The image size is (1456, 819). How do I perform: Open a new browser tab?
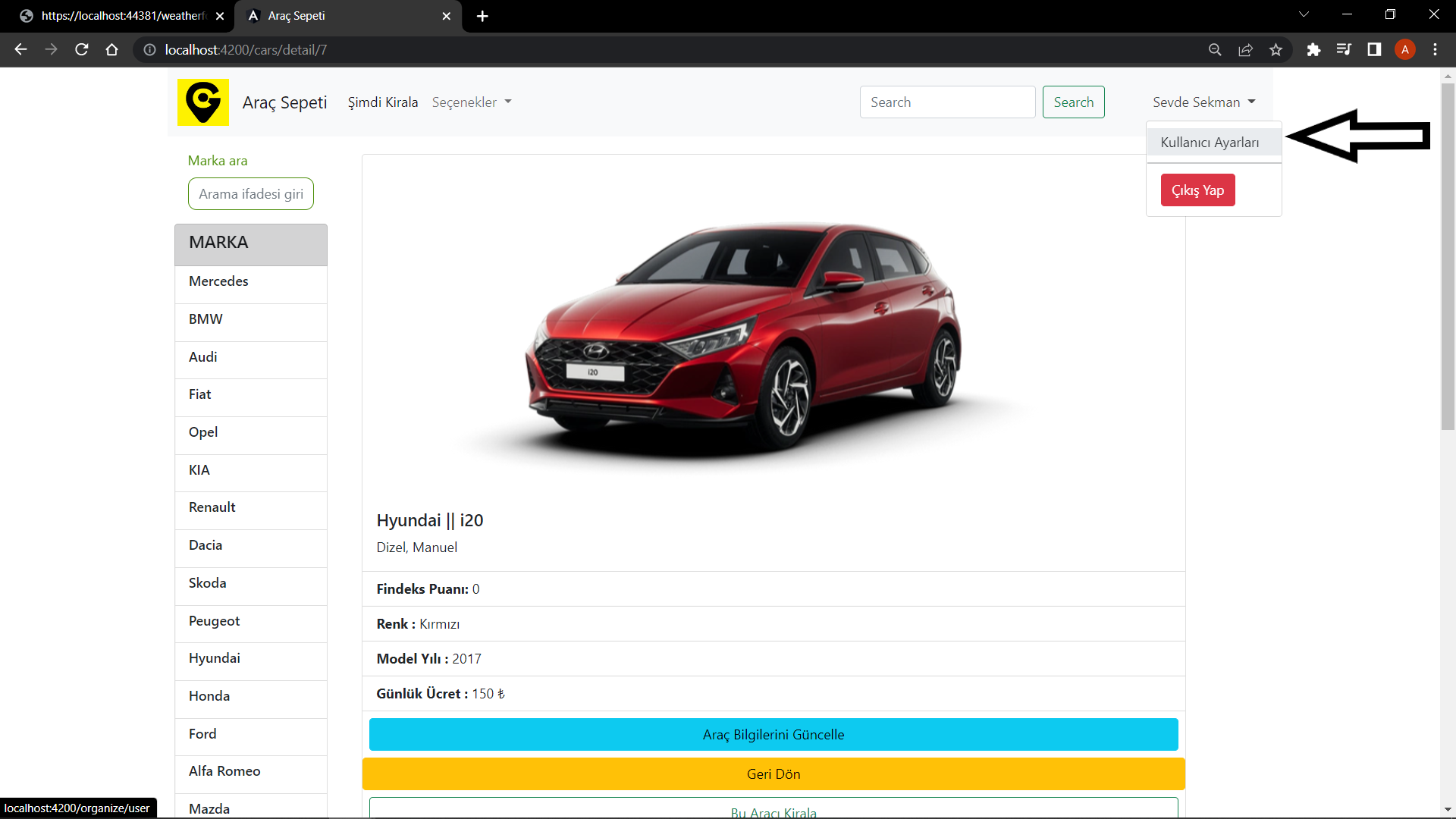click(482, 16)
